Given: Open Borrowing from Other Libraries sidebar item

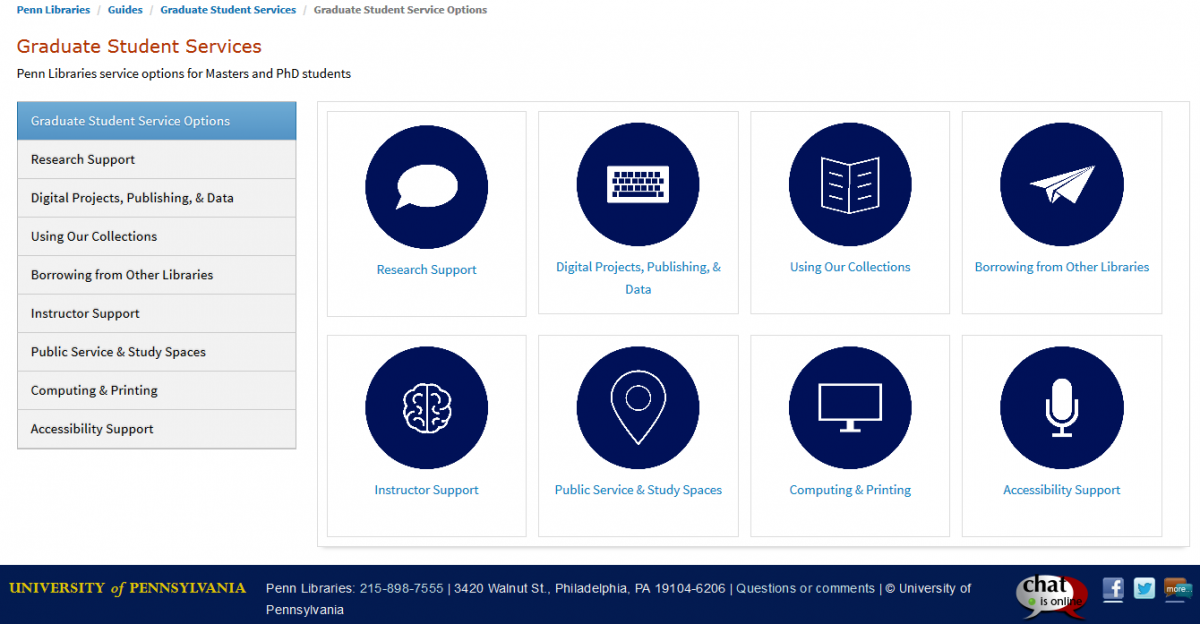Looking at the screenshot, I should tap(157, 275).
